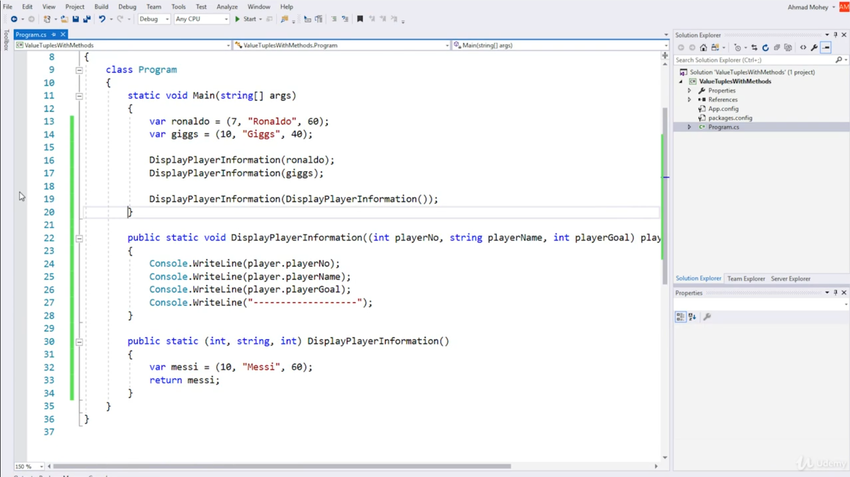Click Property Pages wrench in Properties panel
Viewport: 850px width, 477px height.
click(707, 317)
